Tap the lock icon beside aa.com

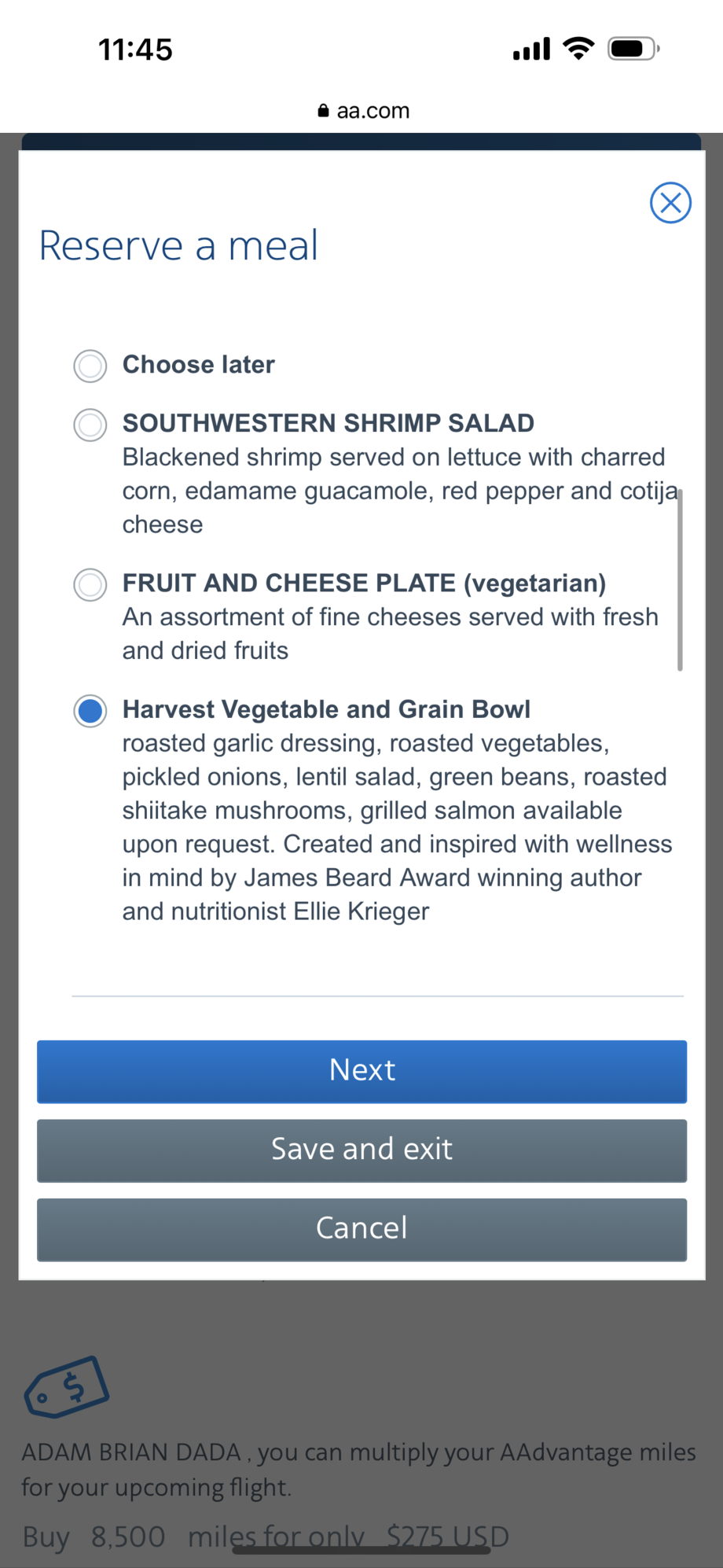[x=323, y=111]
